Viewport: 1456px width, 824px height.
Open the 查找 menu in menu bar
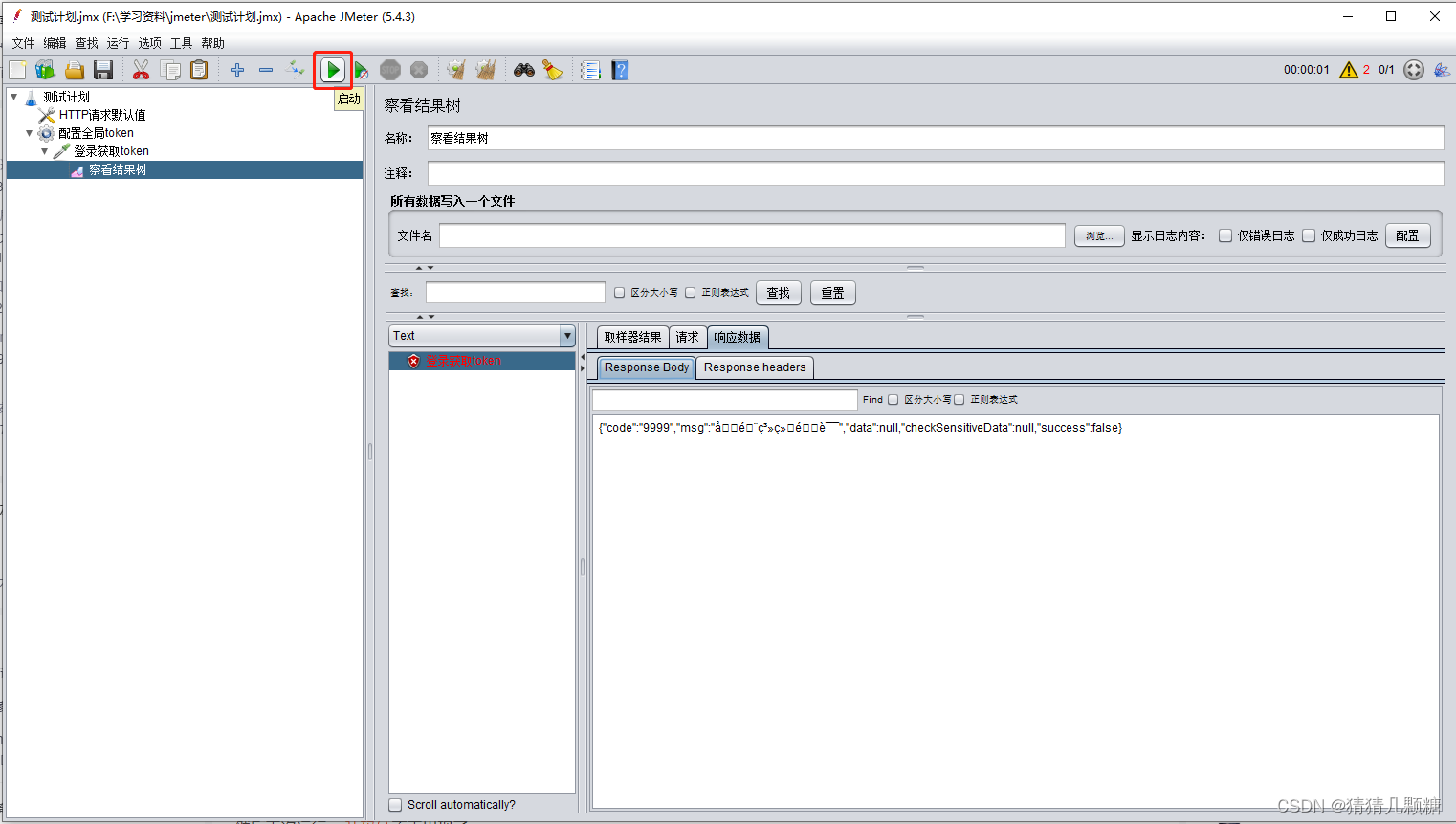pyautogui.click(x=86, y=43)
